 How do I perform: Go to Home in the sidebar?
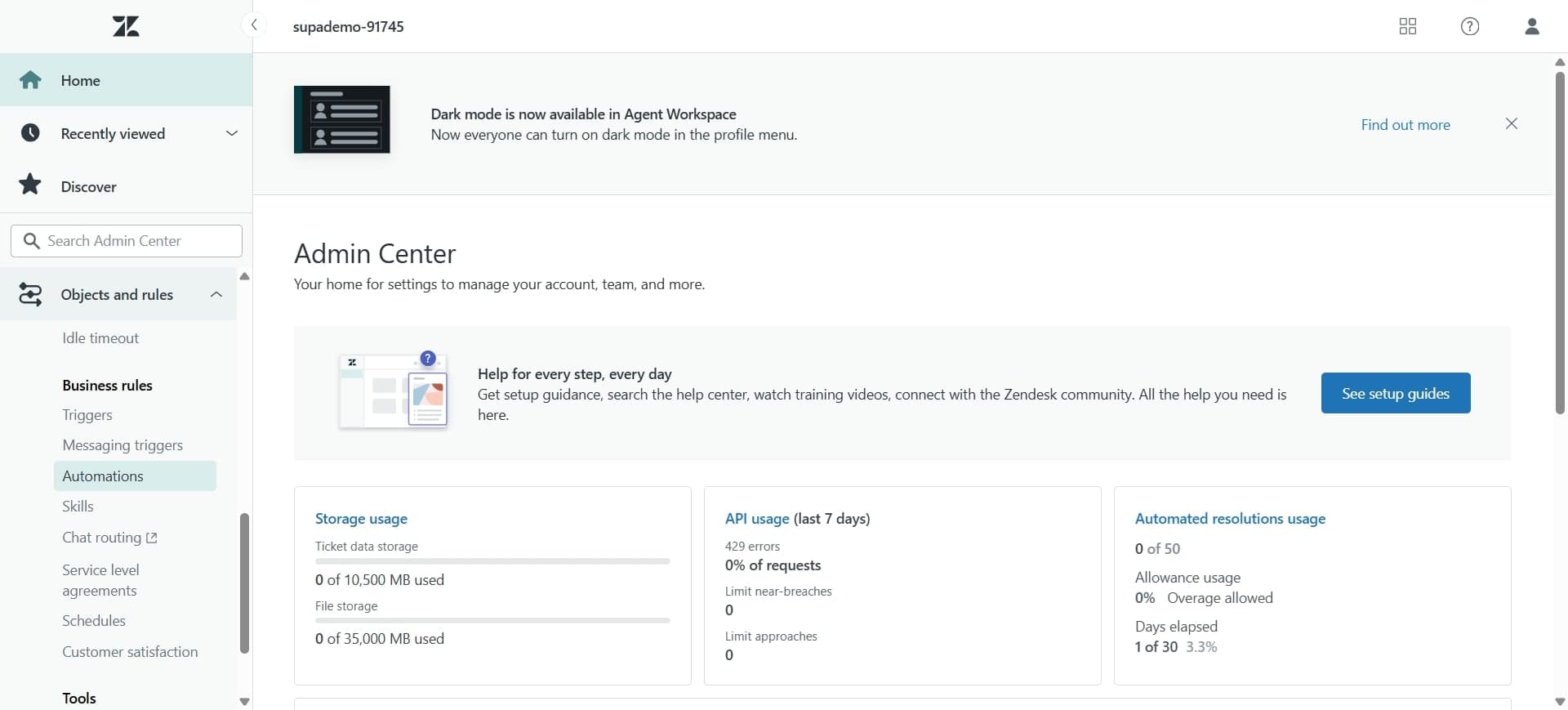[126, 80]
